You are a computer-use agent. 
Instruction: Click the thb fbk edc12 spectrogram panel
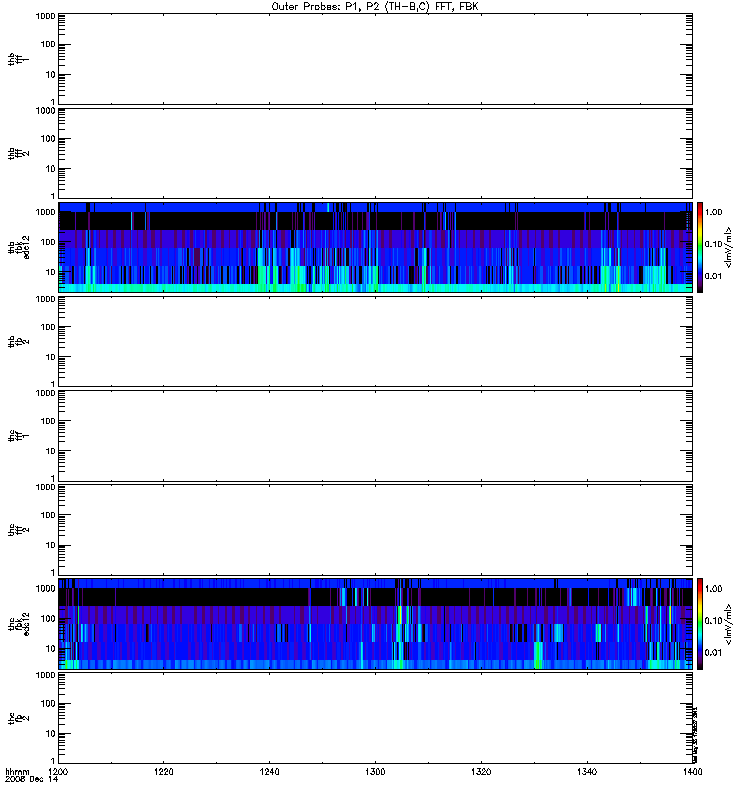click(376, 247)
